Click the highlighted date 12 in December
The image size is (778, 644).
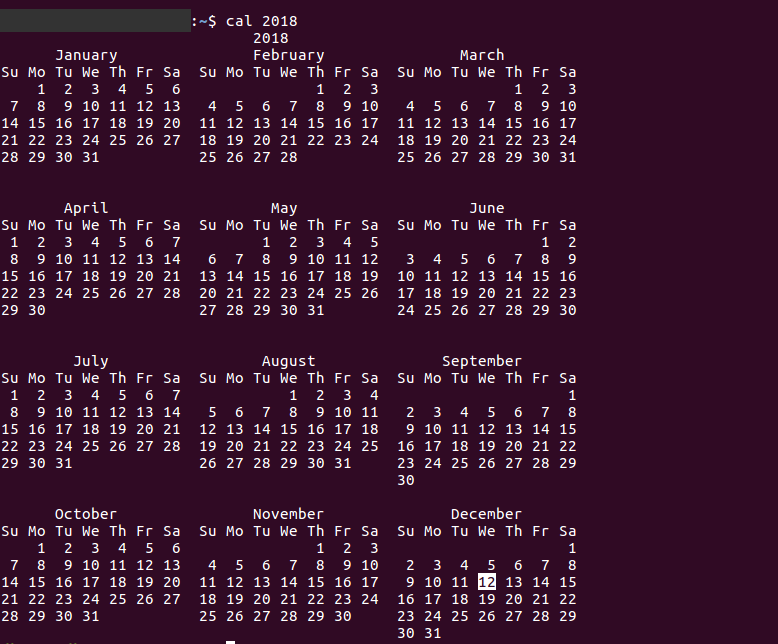[487, 582]
